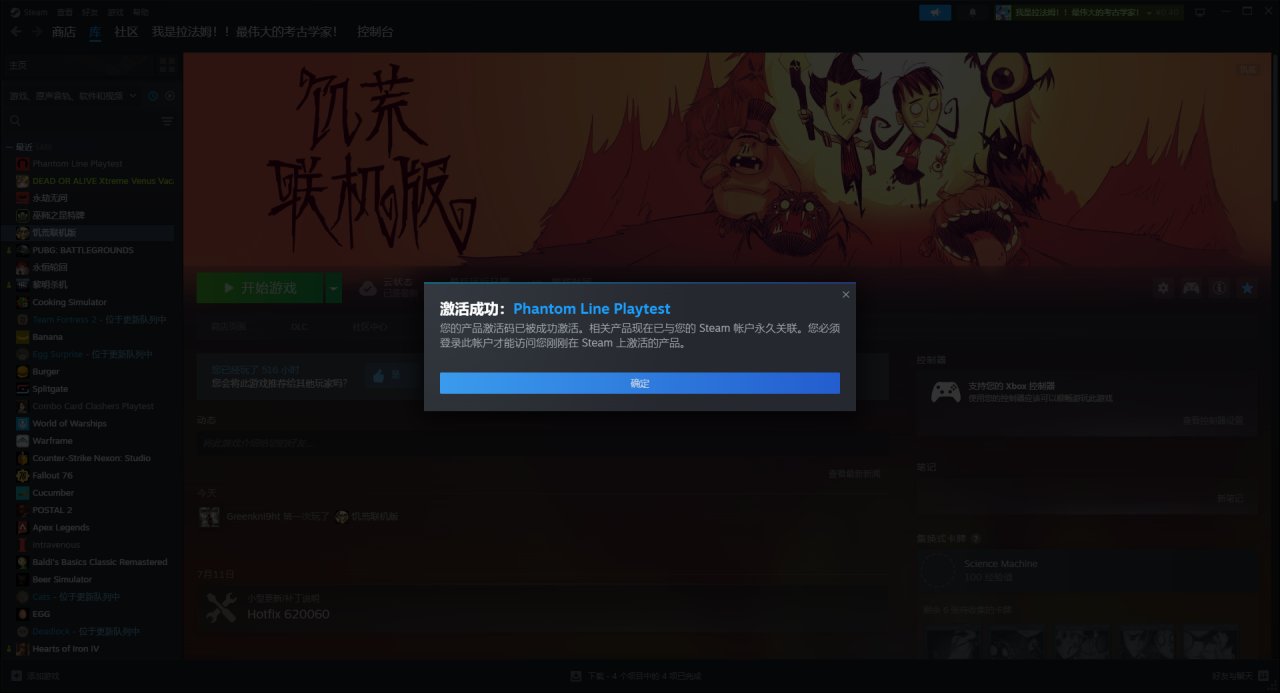1280x693 pixels.
Task: Collapse the 最近 recent section
Action: tap(9, 147)
